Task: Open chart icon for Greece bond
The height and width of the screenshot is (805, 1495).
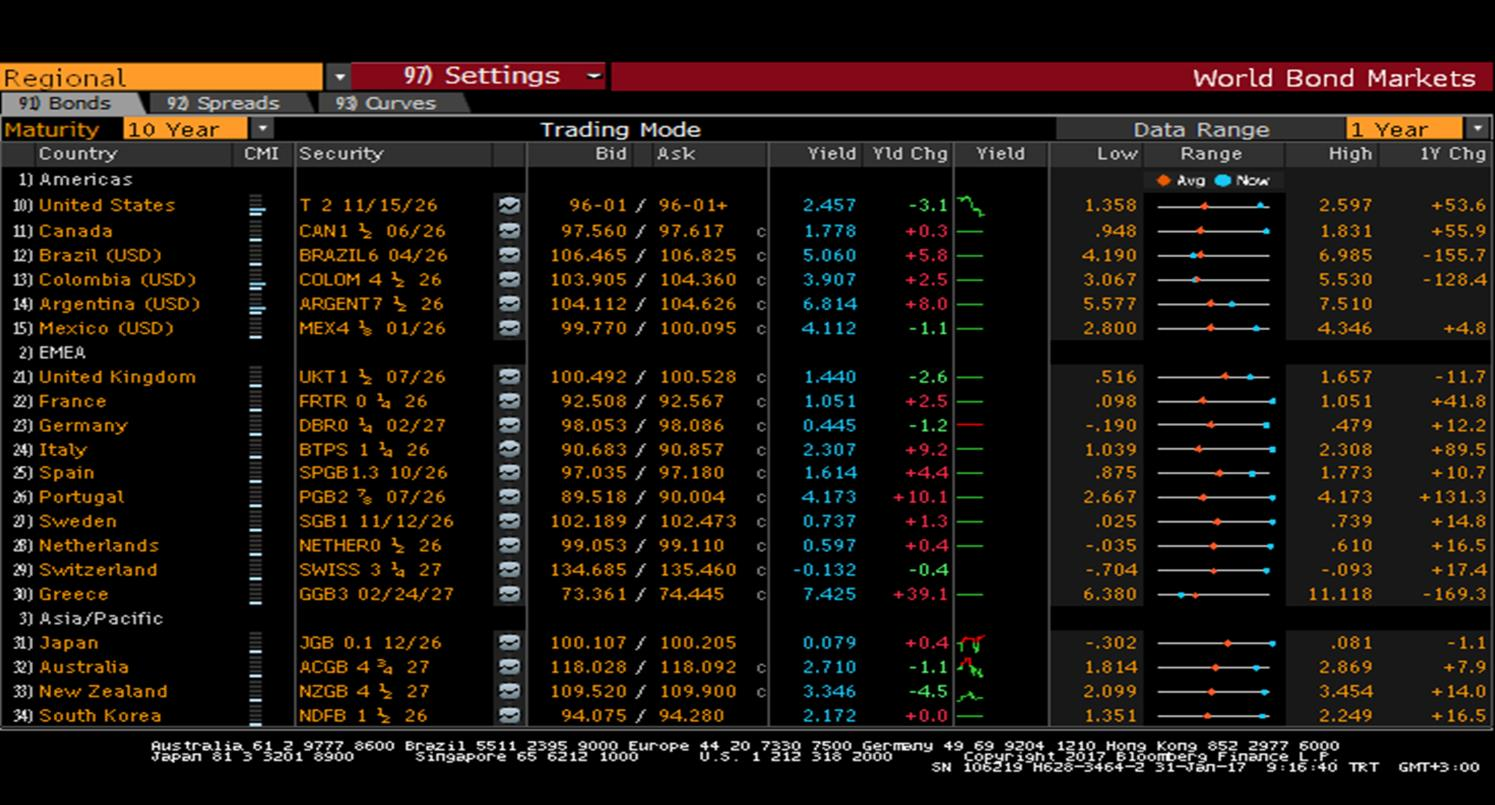Action: 510,594
